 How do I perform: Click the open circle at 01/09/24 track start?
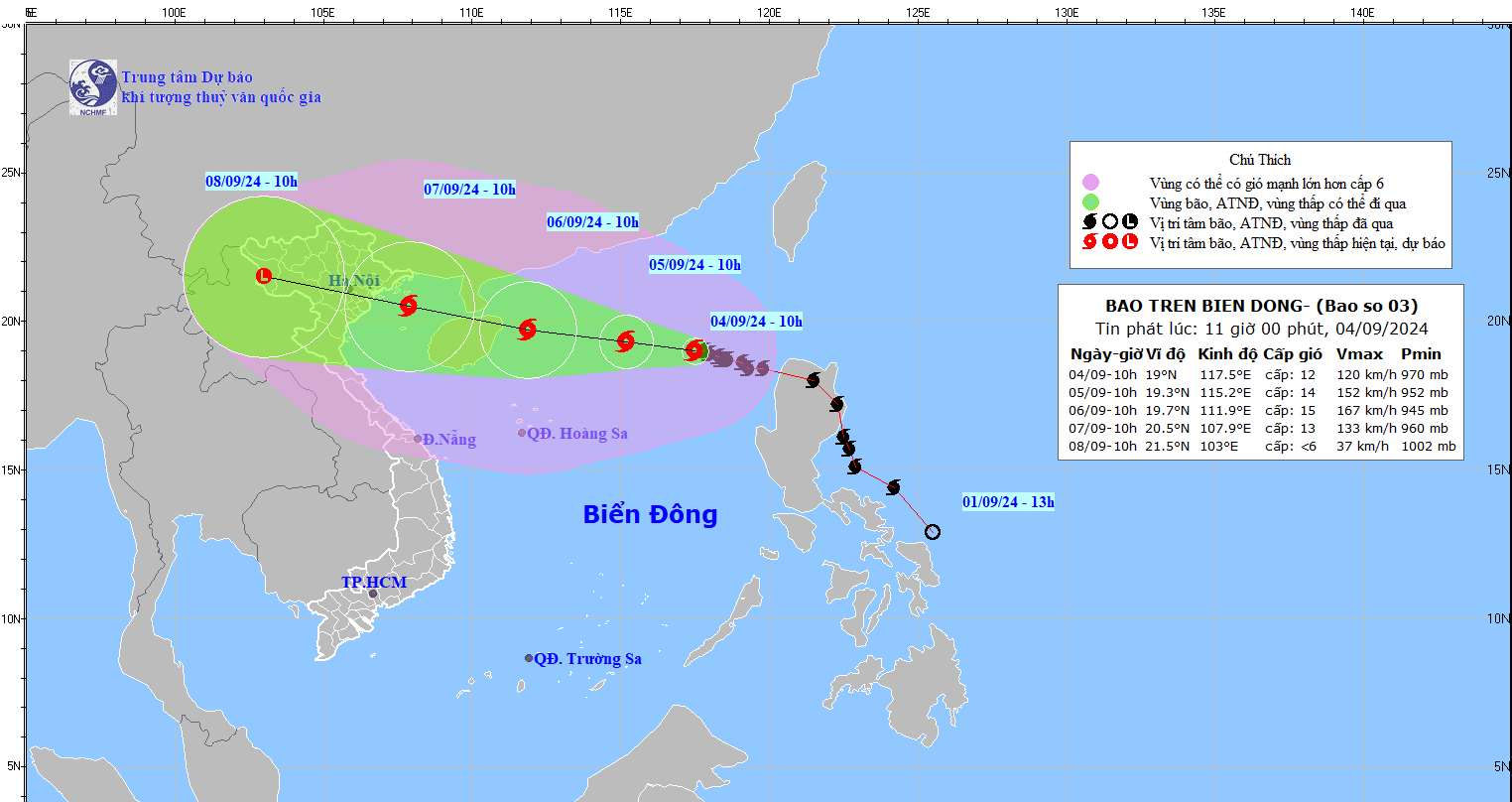point(932,532)
